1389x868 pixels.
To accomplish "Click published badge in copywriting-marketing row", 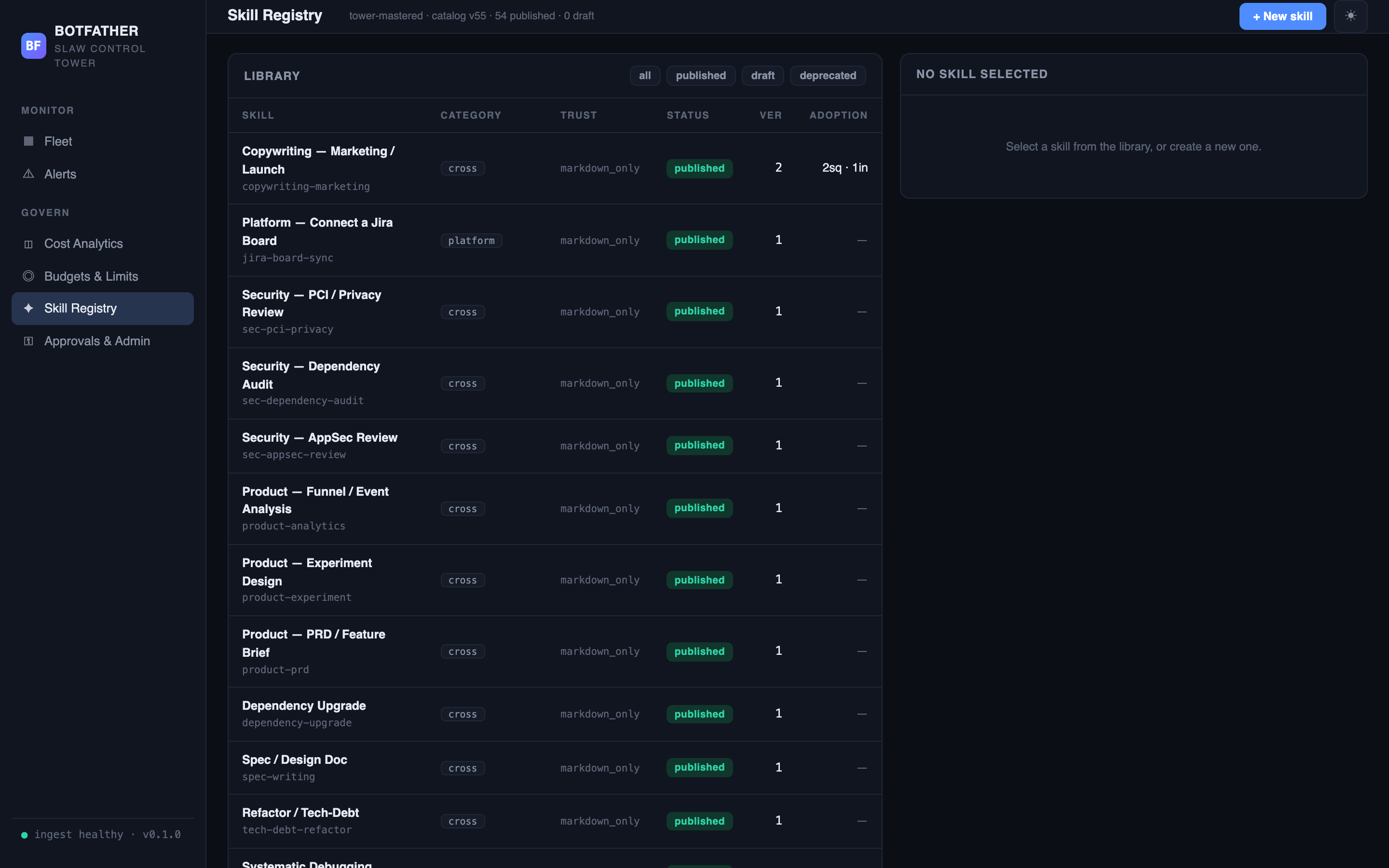I will (699, 168).
